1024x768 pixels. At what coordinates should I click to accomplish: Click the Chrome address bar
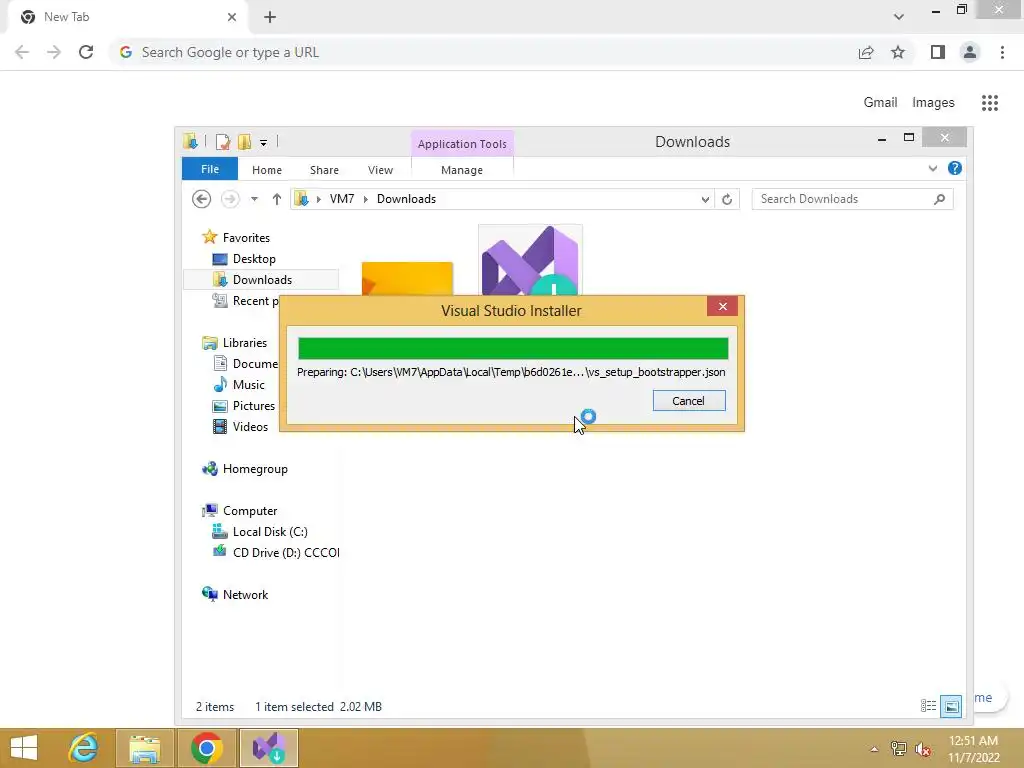pos(483,52)
